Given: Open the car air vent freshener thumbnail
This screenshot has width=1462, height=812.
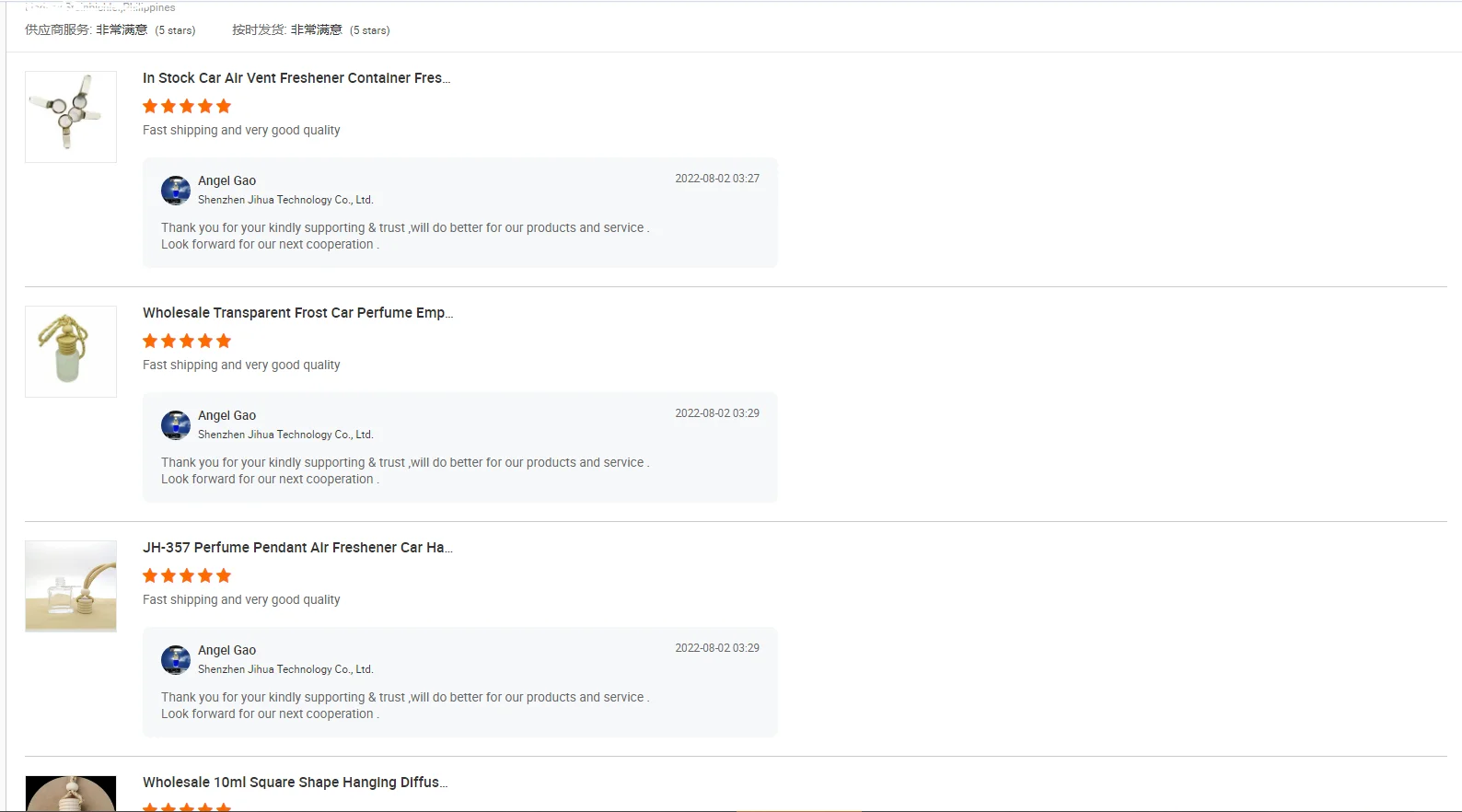Looking at the screenshot, I should [71, 117].
